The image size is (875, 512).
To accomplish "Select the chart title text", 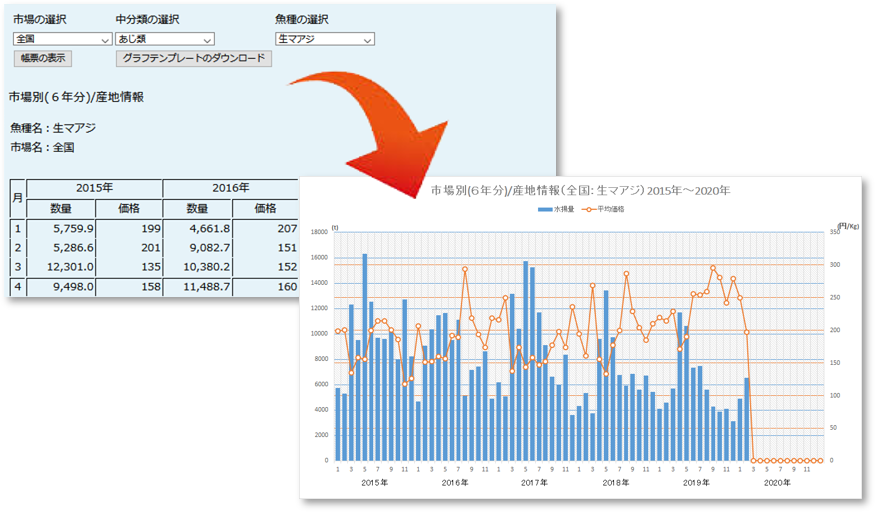I will [x=580, y=190].
